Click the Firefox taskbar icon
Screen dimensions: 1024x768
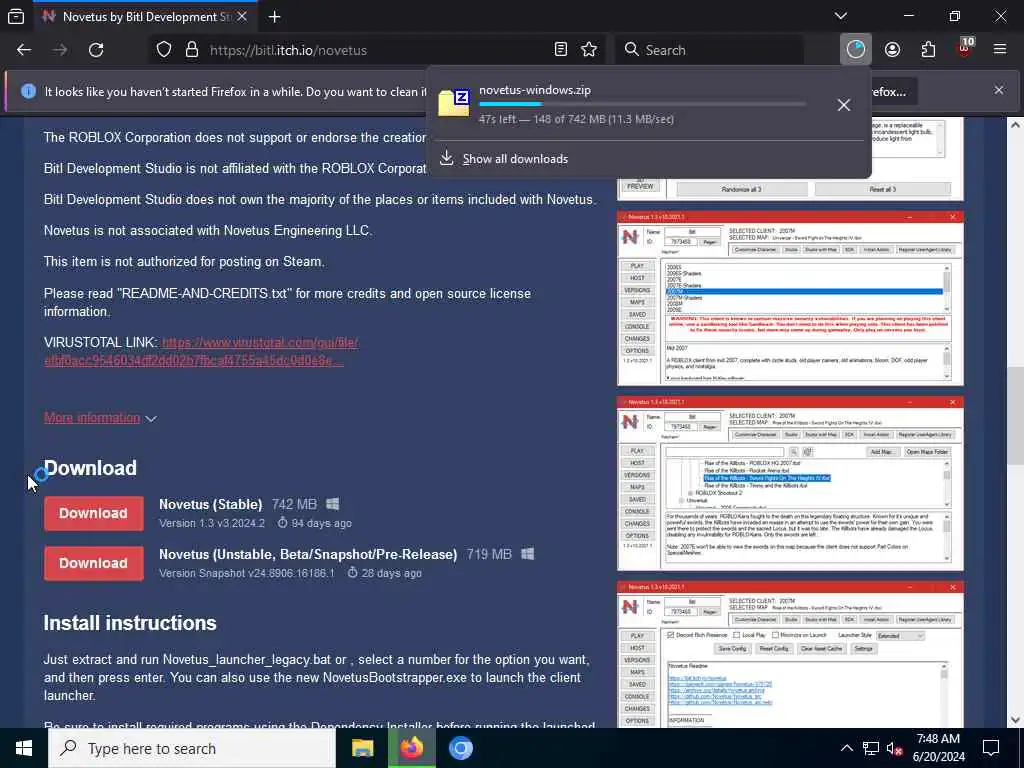(x=411, y=748)
